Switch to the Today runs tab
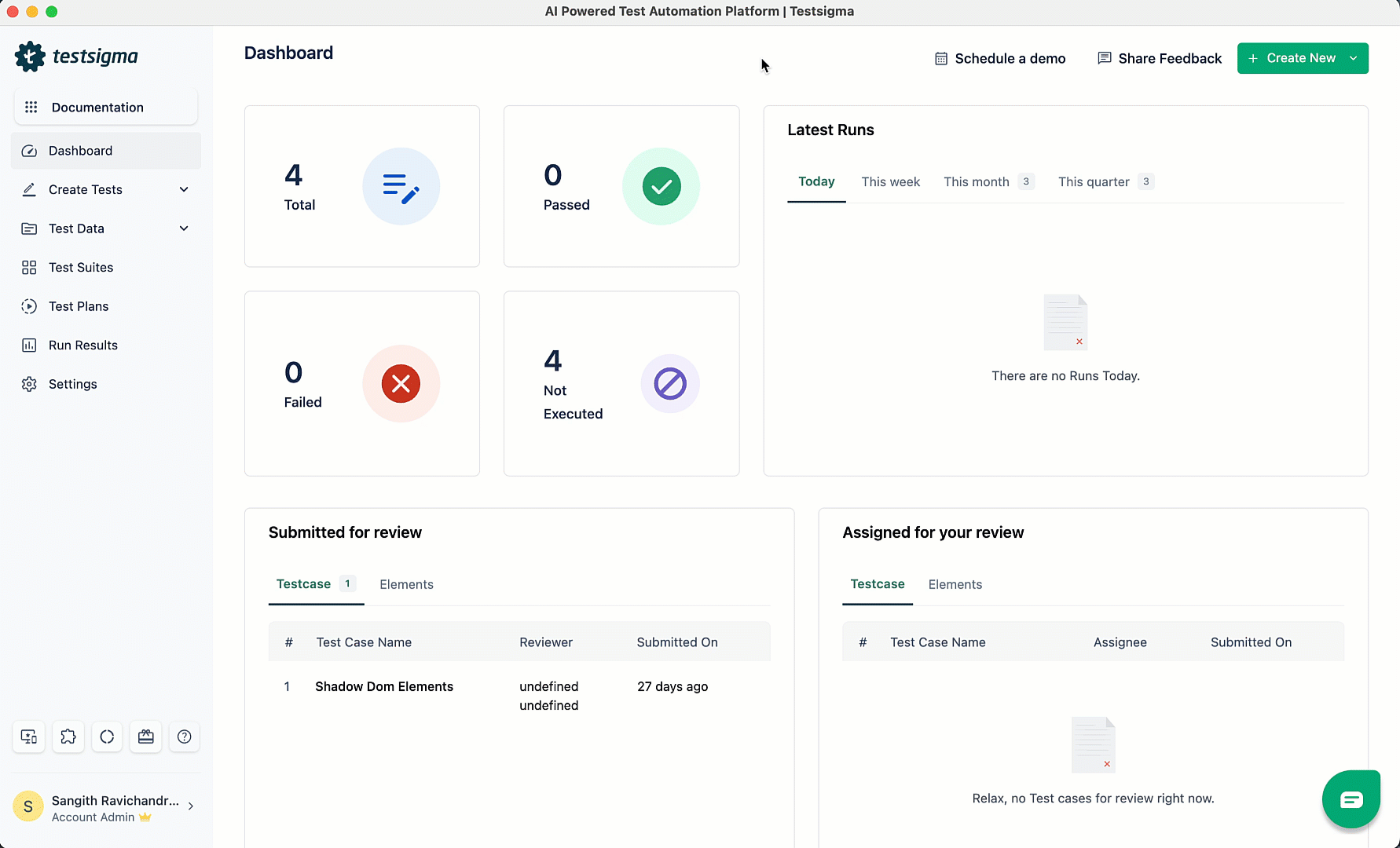This screenshot has height=848, width=1400. (x=816, y=181)
